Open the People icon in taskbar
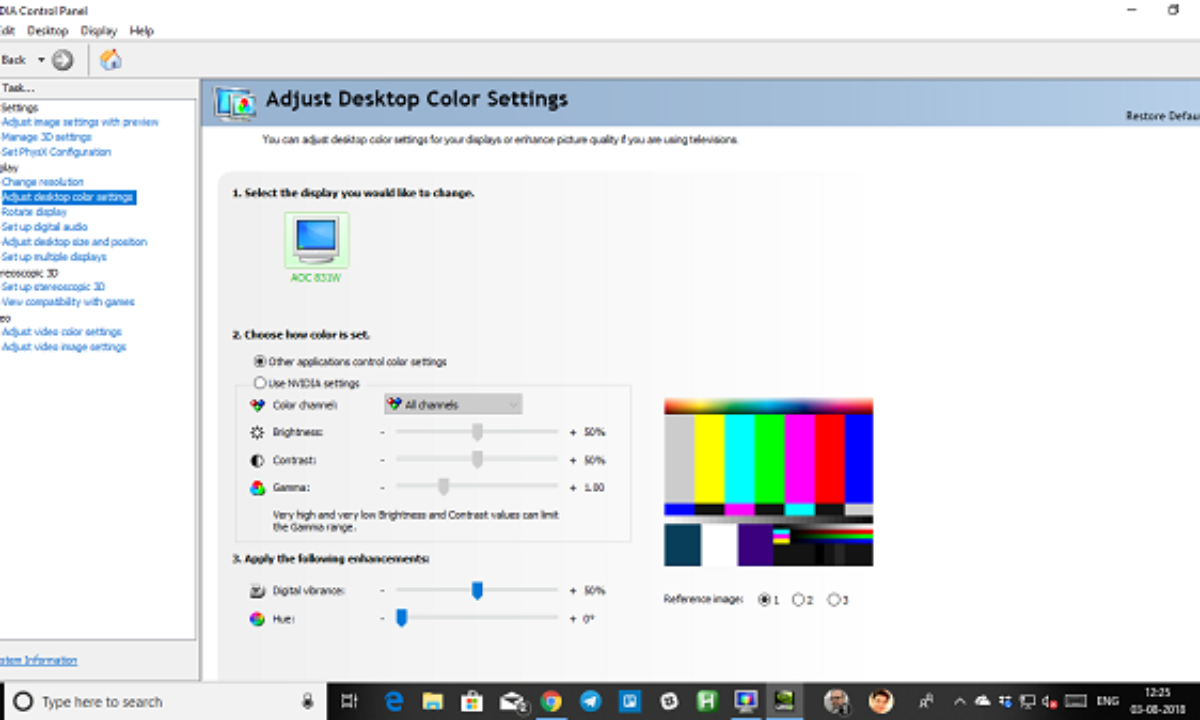 click(x=927, y=701)
